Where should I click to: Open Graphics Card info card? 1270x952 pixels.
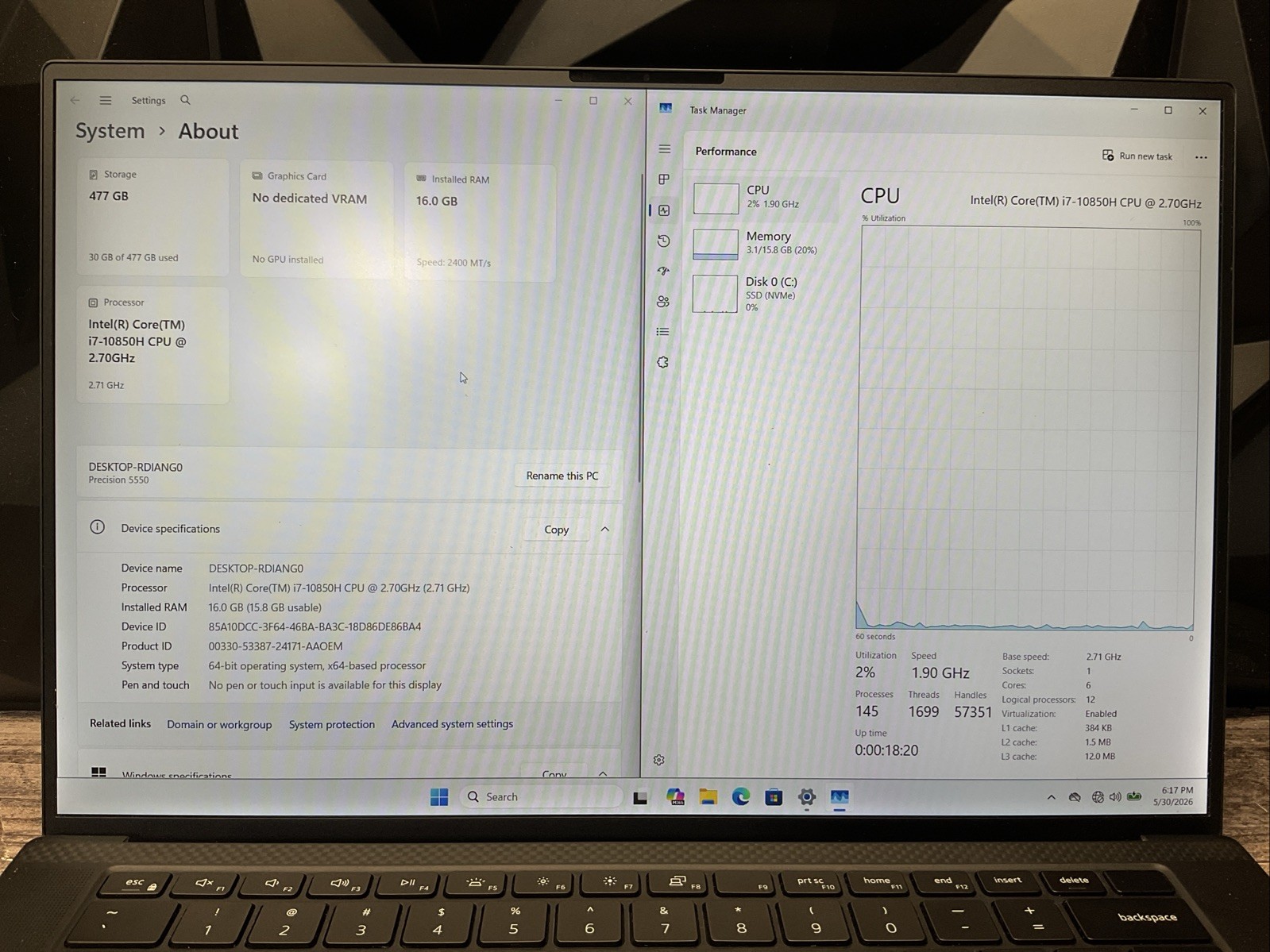tap(316, 219)
